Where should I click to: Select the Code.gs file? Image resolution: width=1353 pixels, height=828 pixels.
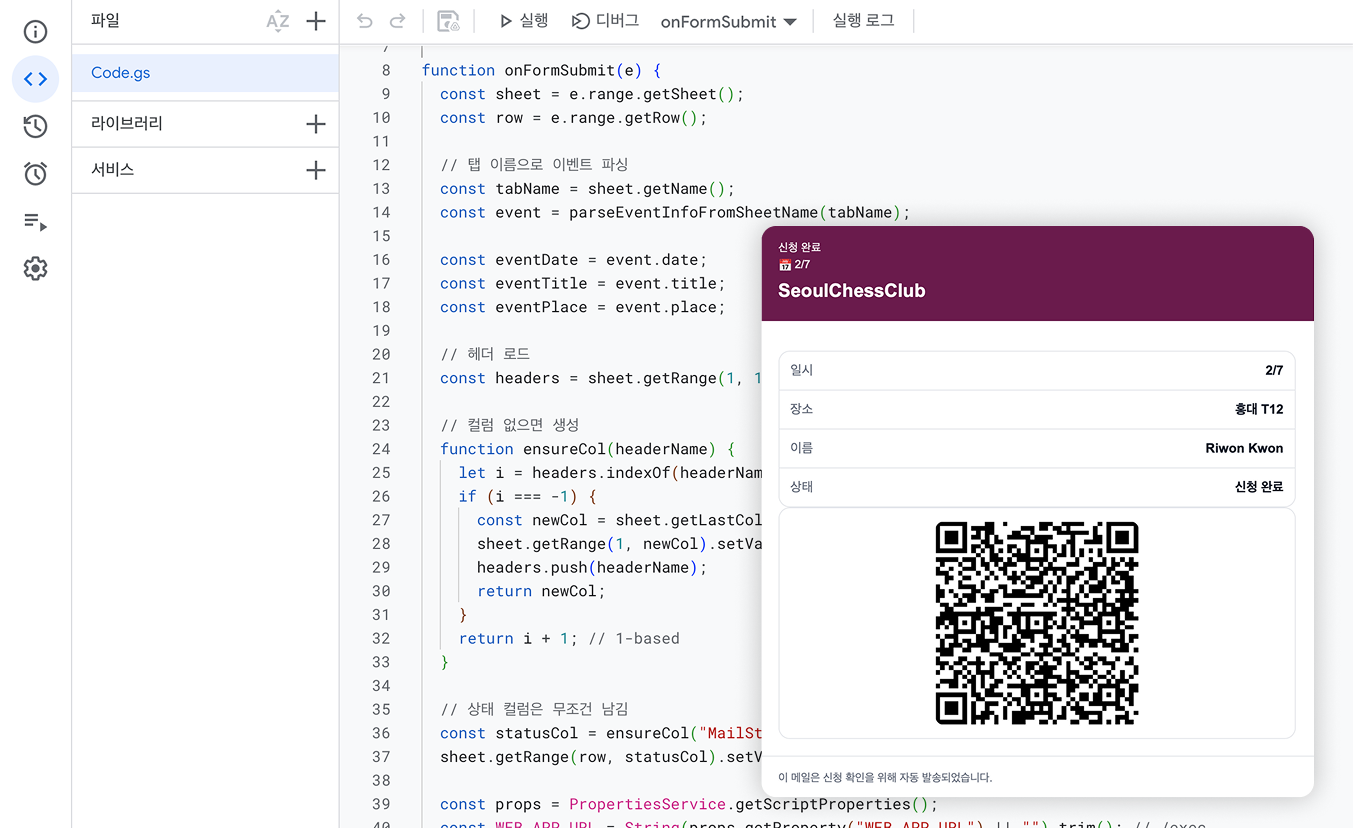(x=205, y=73)
